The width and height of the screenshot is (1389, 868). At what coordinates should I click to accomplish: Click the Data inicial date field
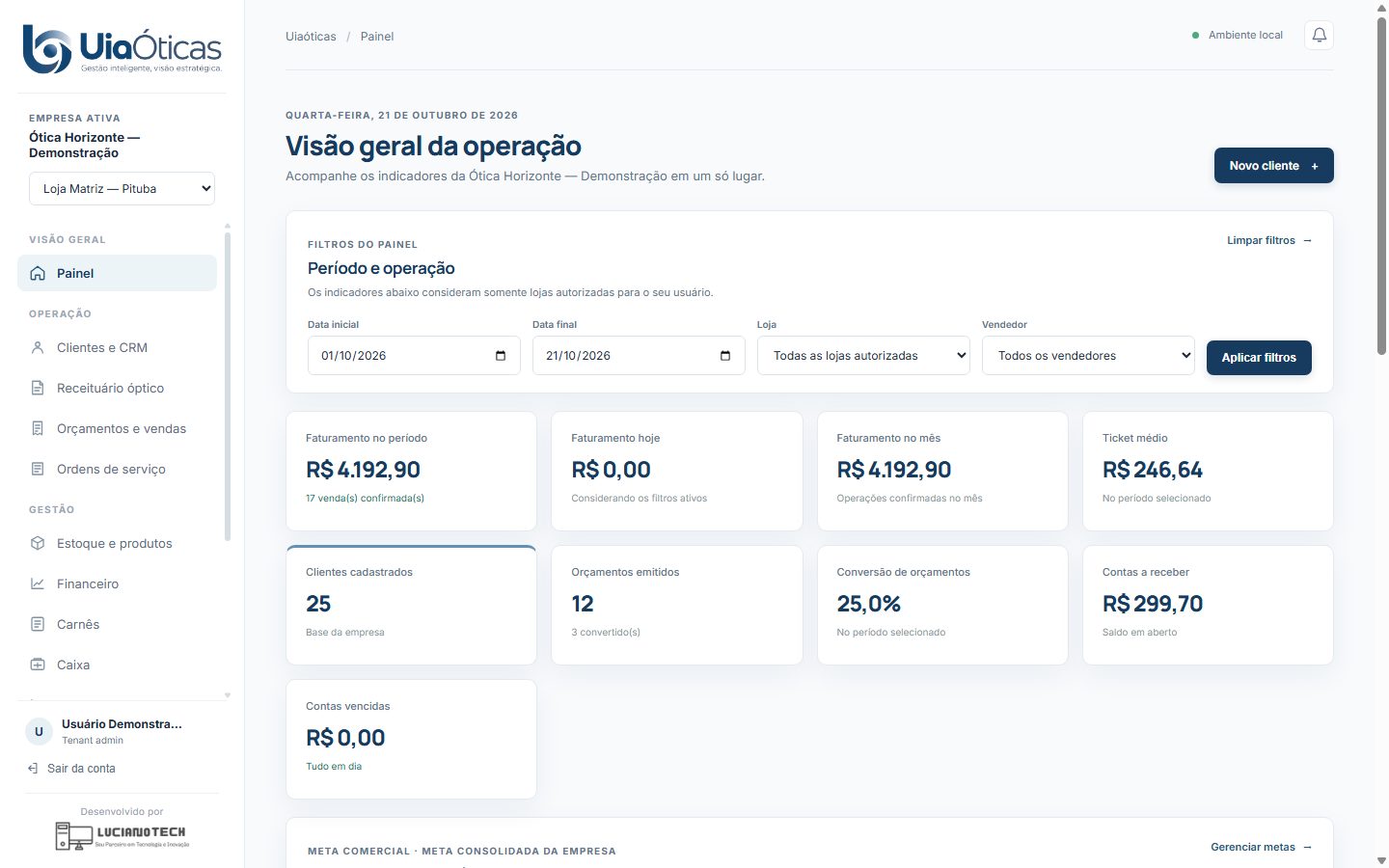[x=414, y=356]
